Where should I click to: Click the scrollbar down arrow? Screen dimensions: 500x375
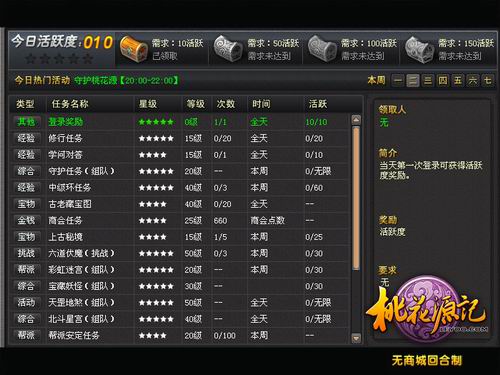pos(356,338)
